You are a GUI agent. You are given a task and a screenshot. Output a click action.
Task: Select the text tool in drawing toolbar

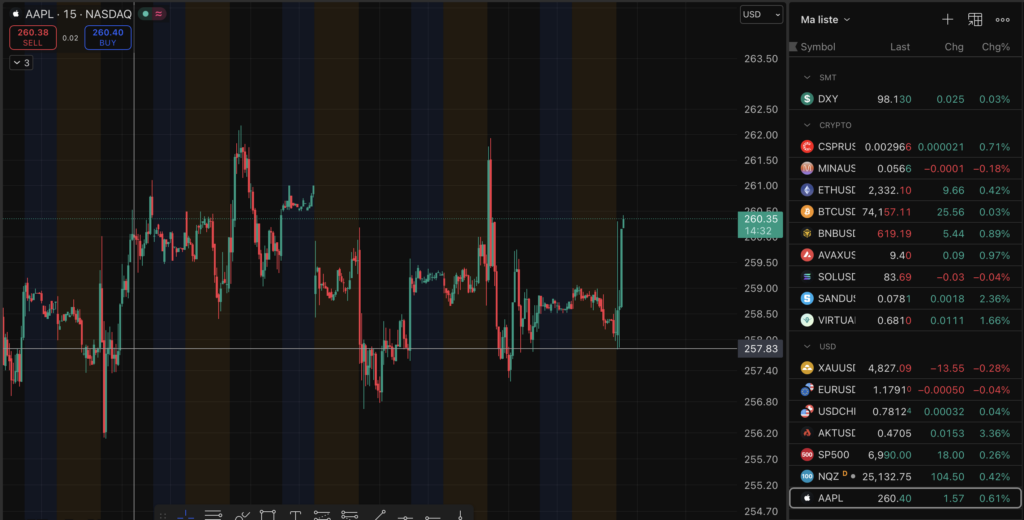[295, 515]
